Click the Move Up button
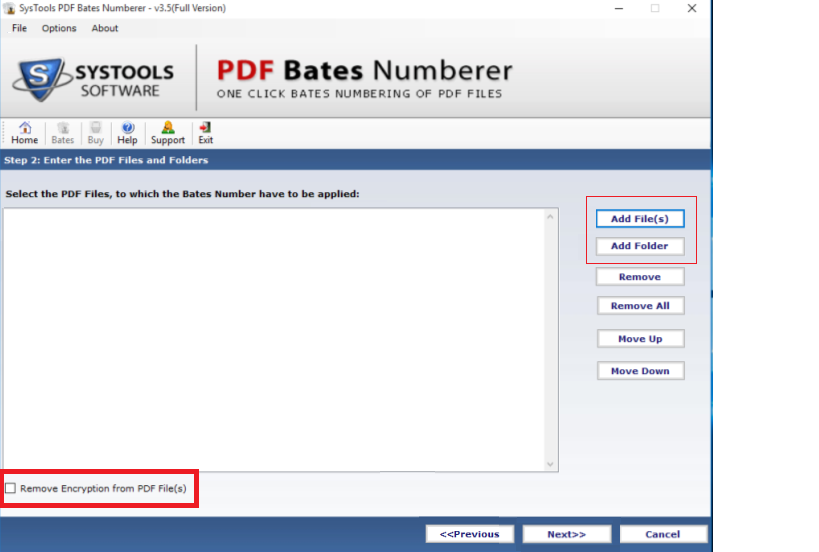Screen dimensions: 819x552 point(640,339)
